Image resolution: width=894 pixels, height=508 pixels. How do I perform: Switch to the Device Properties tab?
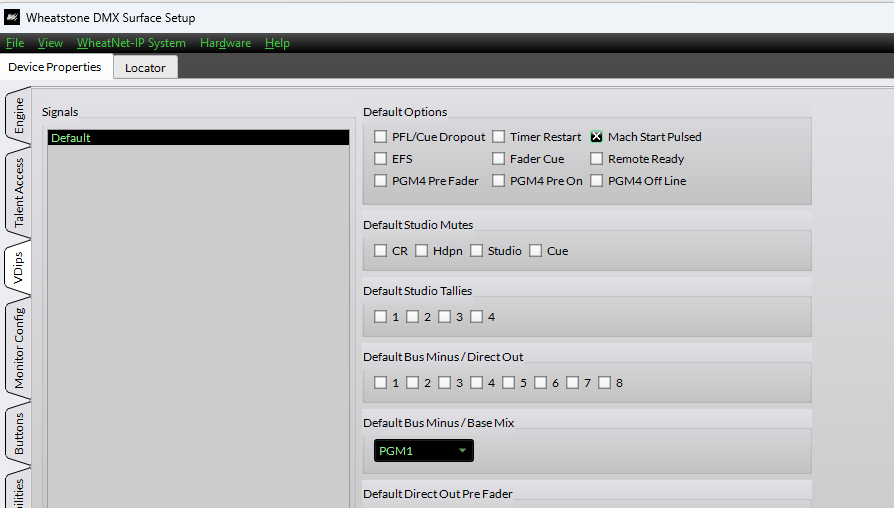click(x=55, y=67)
